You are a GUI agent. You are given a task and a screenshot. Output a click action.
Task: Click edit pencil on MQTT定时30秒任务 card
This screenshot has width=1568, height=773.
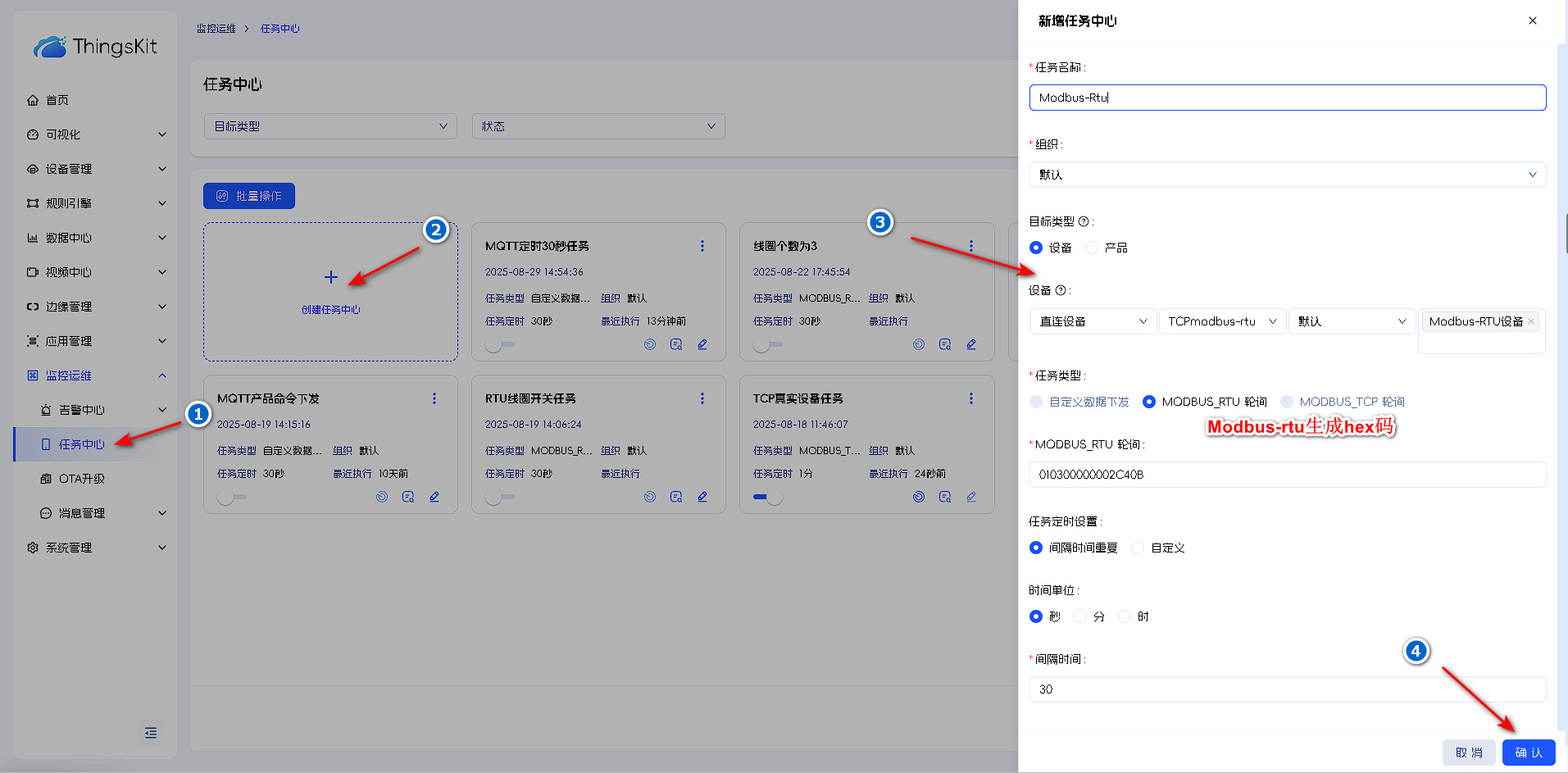point(702,344)
